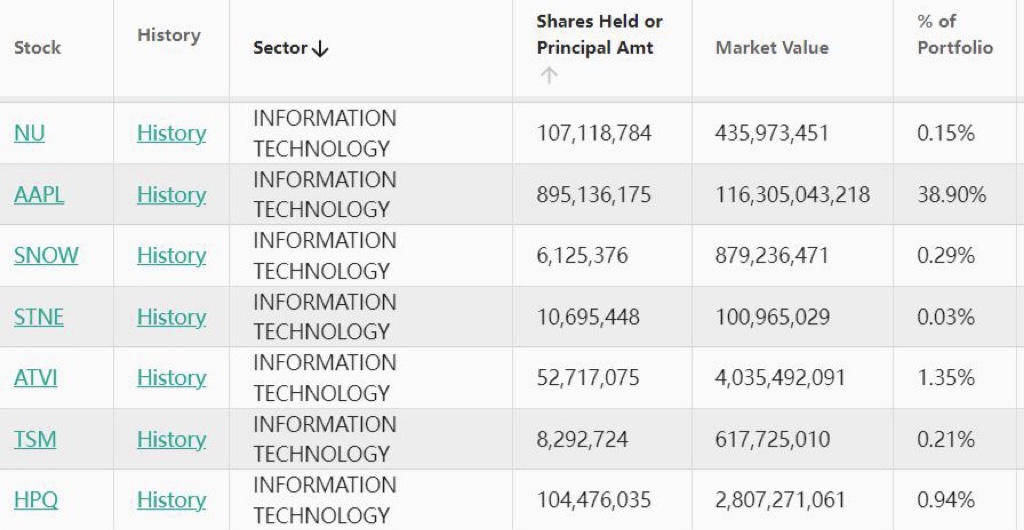Open the HPQ ticker link
Screen dimensions: 1024x530
click(36, 500)
